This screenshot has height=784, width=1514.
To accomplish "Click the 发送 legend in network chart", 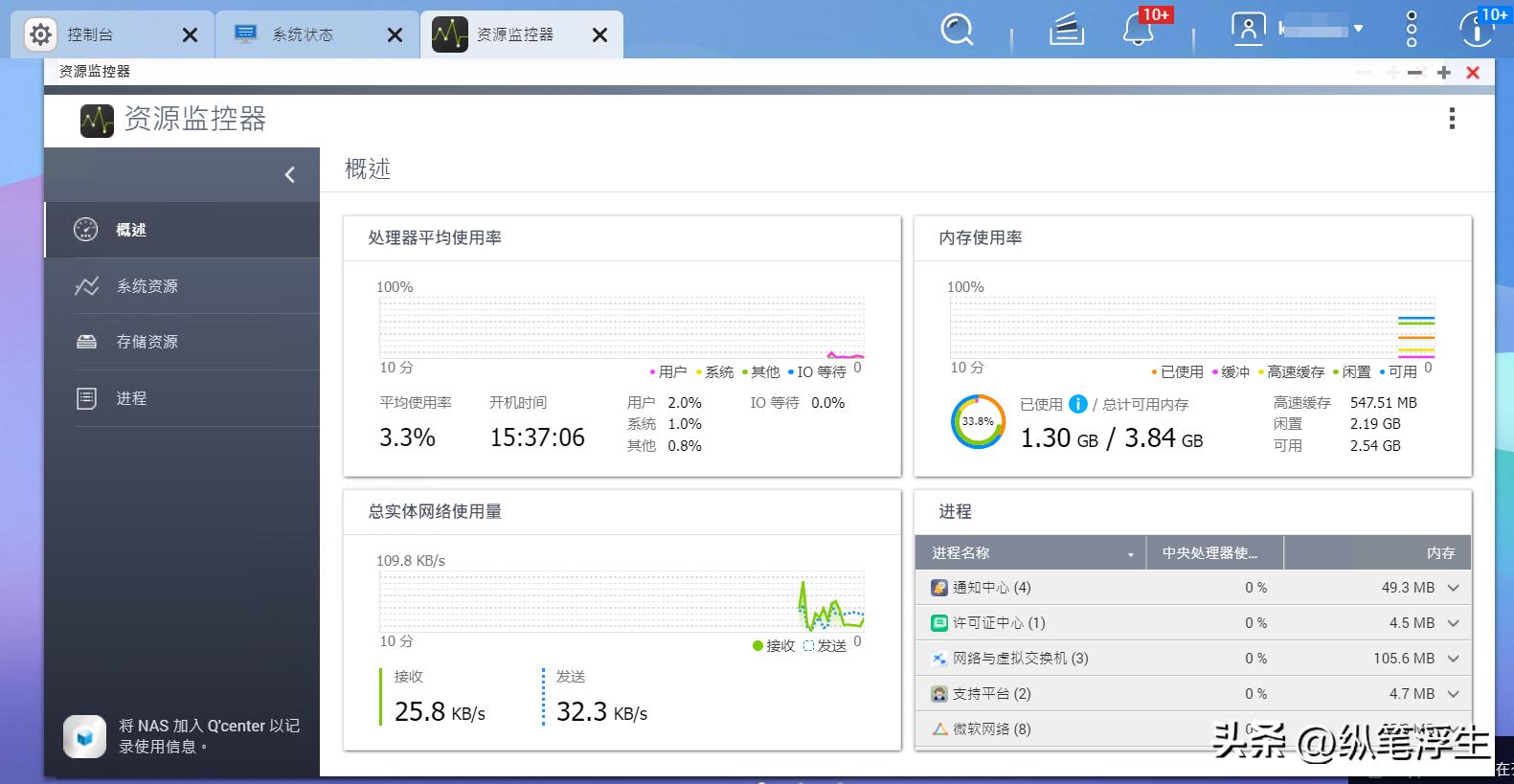I will [x=825, y=646].
